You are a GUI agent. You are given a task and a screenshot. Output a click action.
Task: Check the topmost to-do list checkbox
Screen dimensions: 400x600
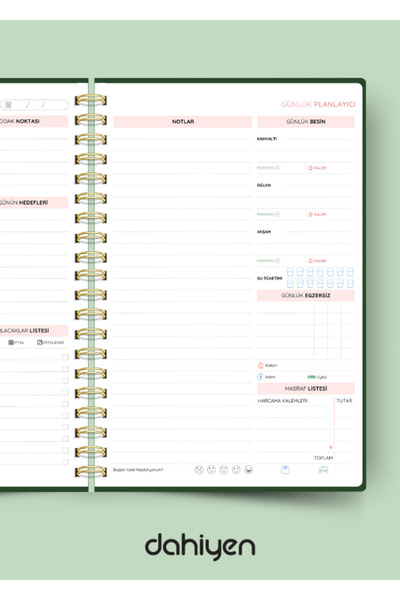65,357
